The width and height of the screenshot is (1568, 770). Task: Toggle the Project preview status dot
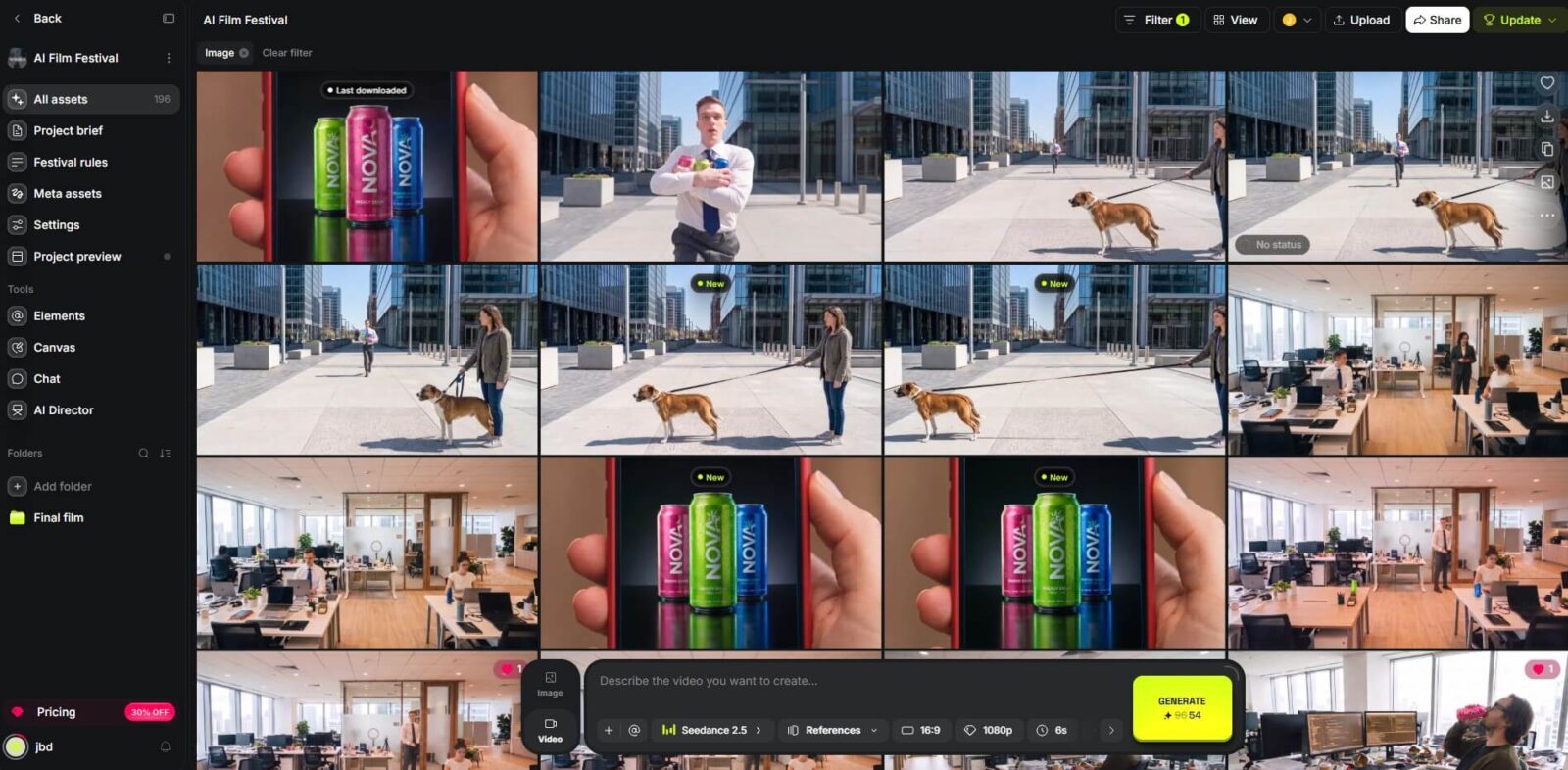[x=167, y=257]
